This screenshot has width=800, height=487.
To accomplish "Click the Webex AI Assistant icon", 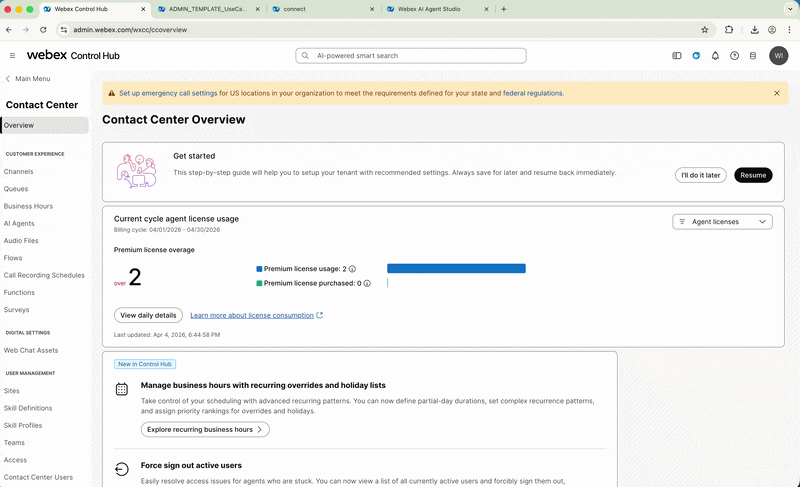I will click(696, 56).
